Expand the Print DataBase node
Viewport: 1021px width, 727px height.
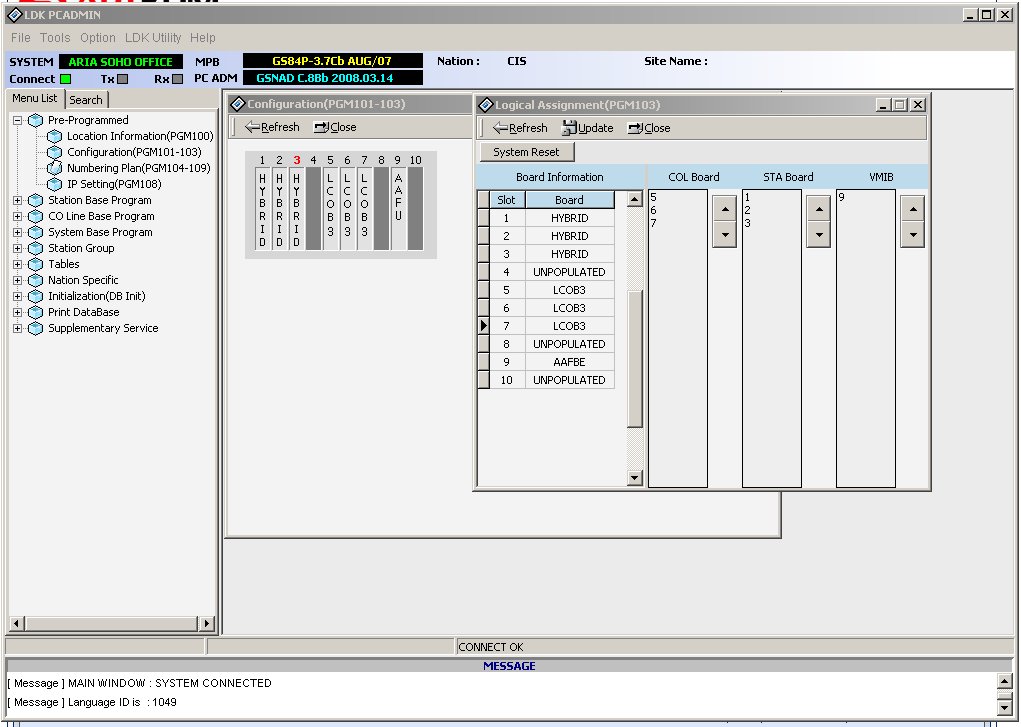(18, 312)
